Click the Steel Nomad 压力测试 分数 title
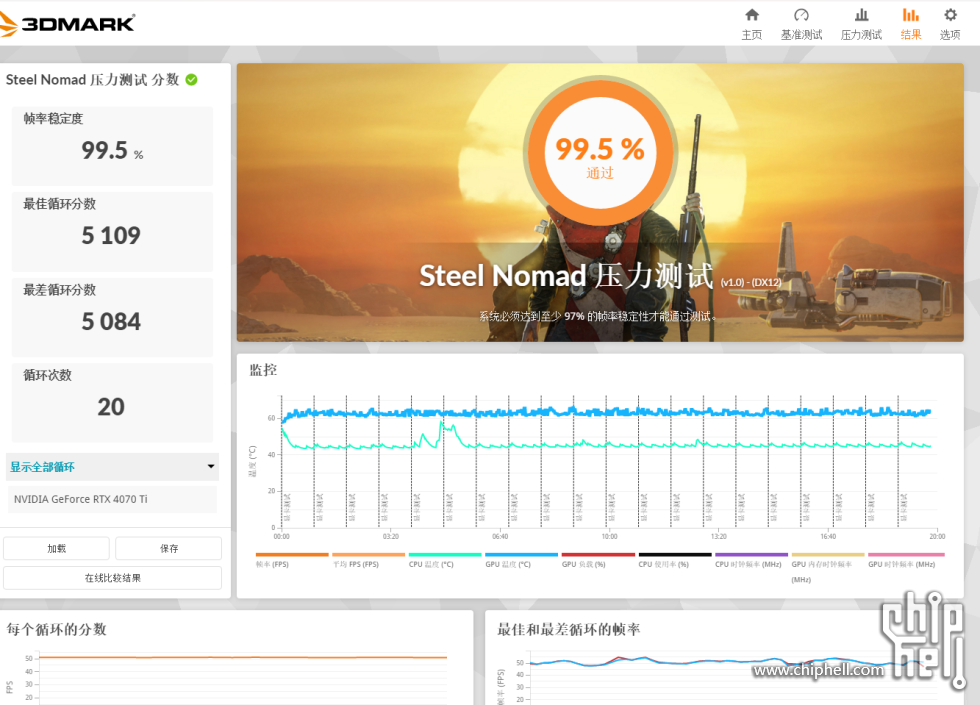 (x=92, y=79)
